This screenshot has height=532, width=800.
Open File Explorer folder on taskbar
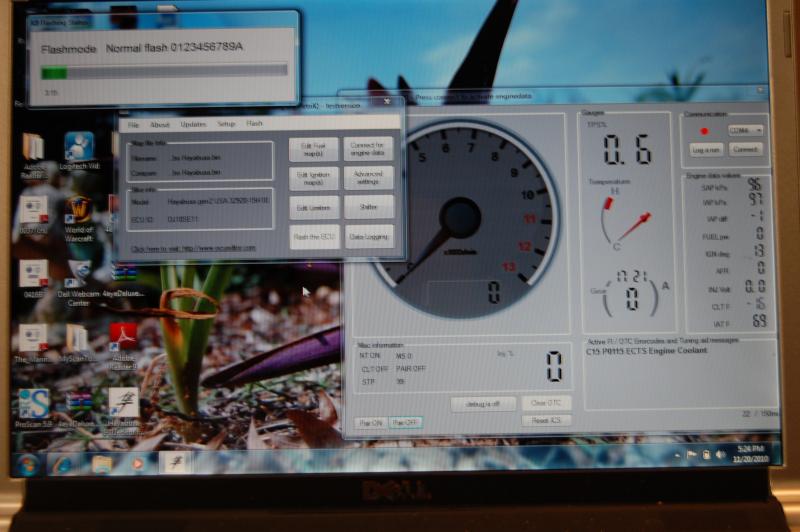(101, 464)
